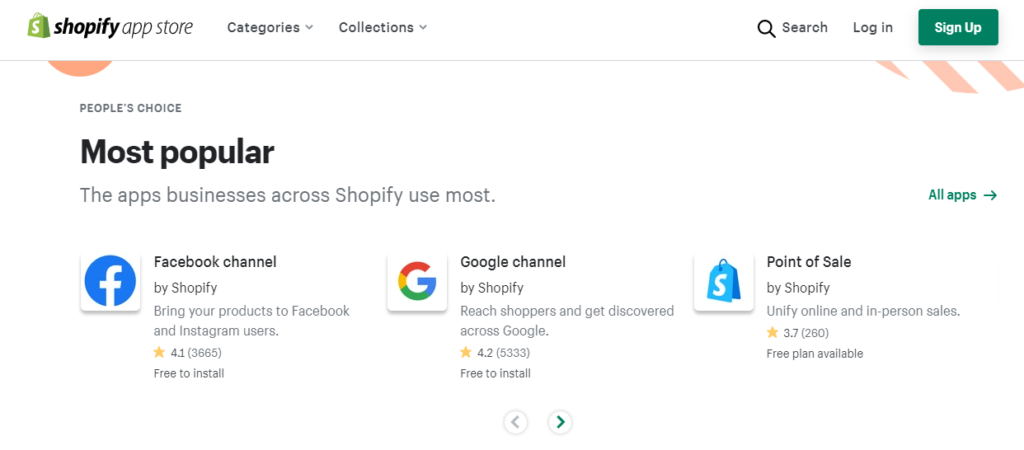This screenshot has height=450, width=1024.
Task: Go to next carousel page arrow
Action: [560, 422]
